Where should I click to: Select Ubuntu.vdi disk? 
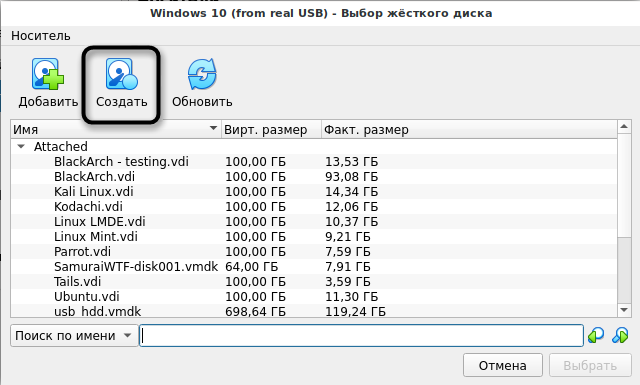click(87, 296)
